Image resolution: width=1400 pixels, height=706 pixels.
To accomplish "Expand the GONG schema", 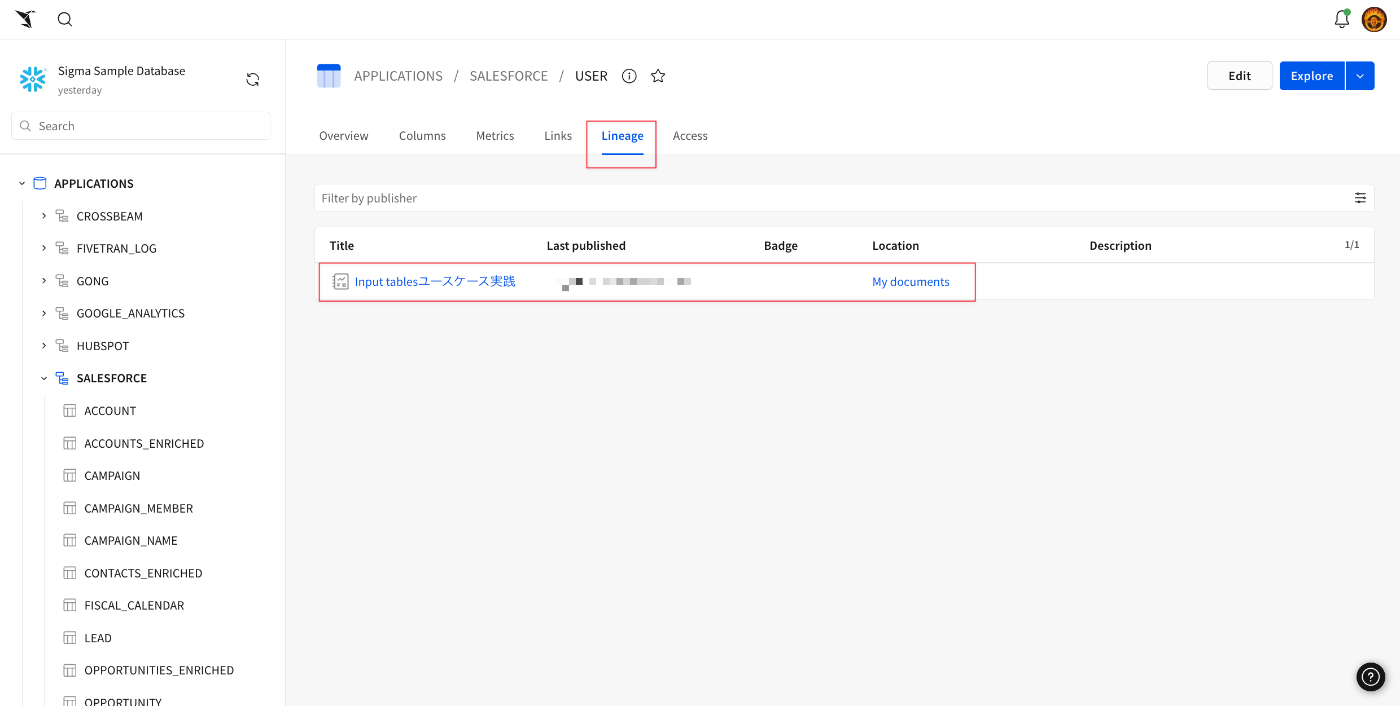I will [x=44, y=281].
